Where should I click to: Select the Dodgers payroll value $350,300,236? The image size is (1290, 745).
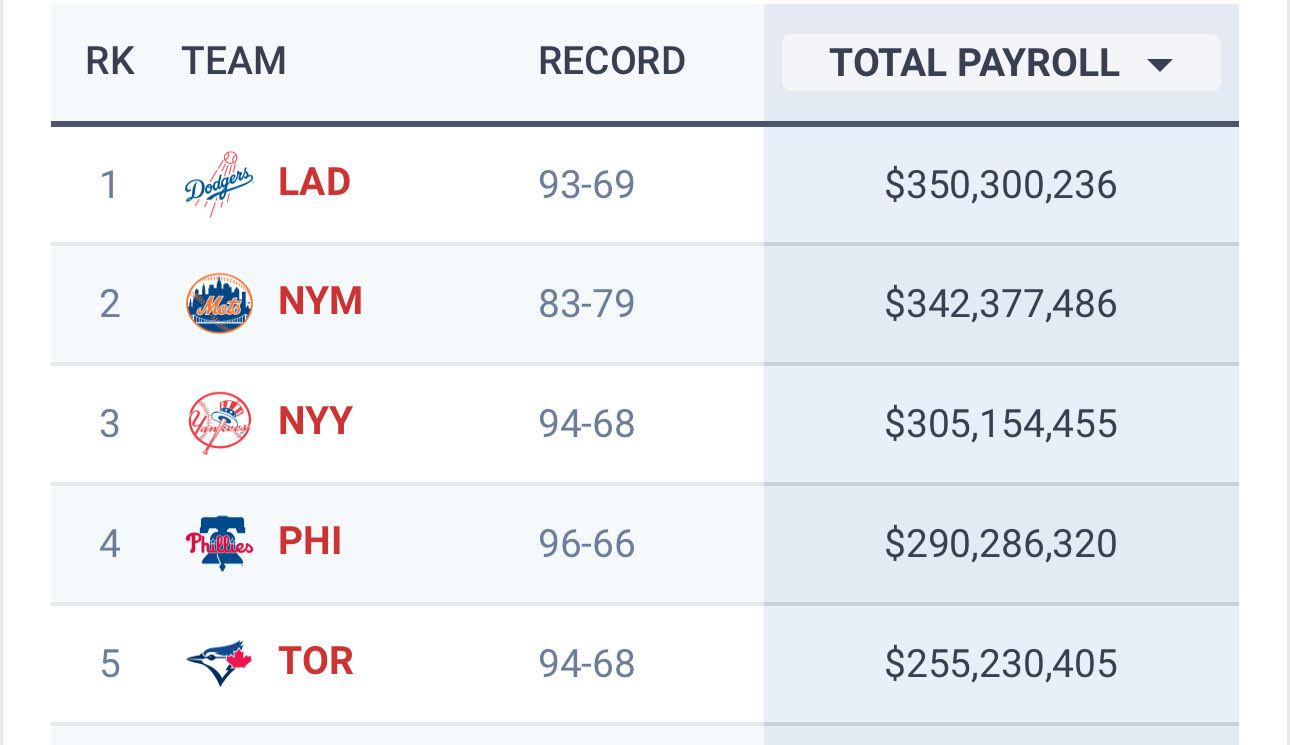[x=1000, y=185]
